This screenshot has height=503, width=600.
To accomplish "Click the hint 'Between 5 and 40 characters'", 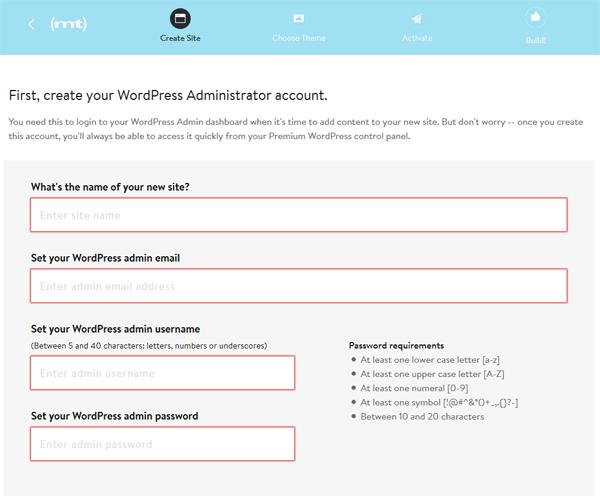I will click(149, 346).
